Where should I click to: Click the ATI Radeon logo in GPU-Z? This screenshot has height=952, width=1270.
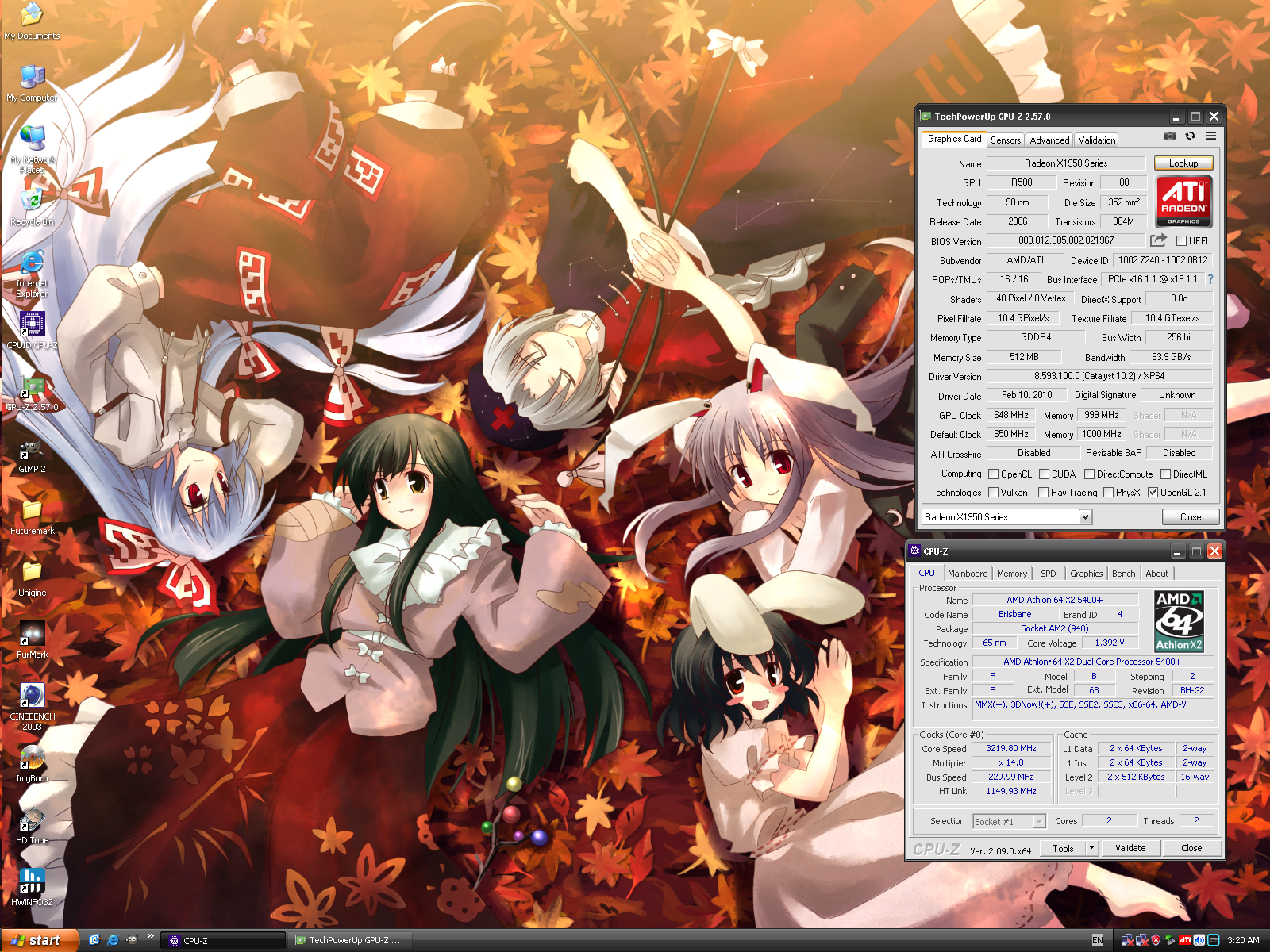[x=1183, y=202]
